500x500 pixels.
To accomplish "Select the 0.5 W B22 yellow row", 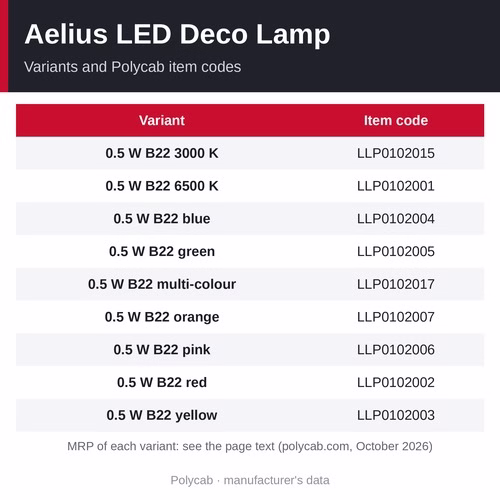I will [x=250, y=415].
